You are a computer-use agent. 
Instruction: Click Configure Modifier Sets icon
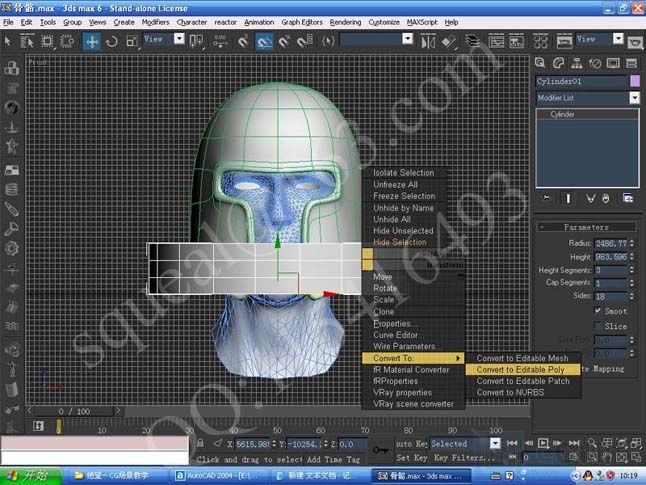coord(628,199)
